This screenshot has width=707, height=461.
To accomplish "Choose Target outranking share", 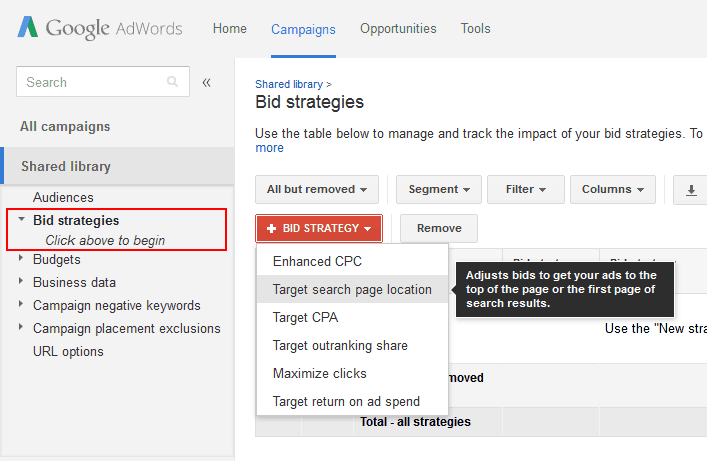I will tap(352, 346).
